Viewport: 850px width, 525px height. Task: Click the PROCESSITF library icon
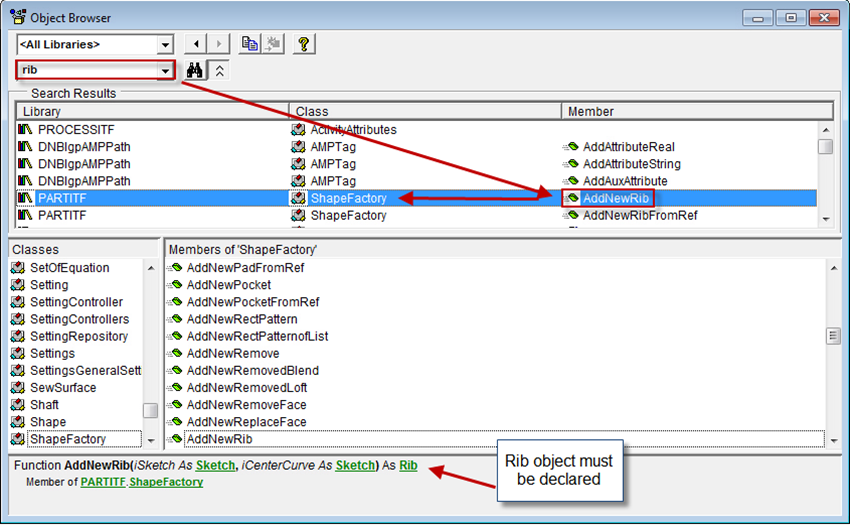[25, 129]
